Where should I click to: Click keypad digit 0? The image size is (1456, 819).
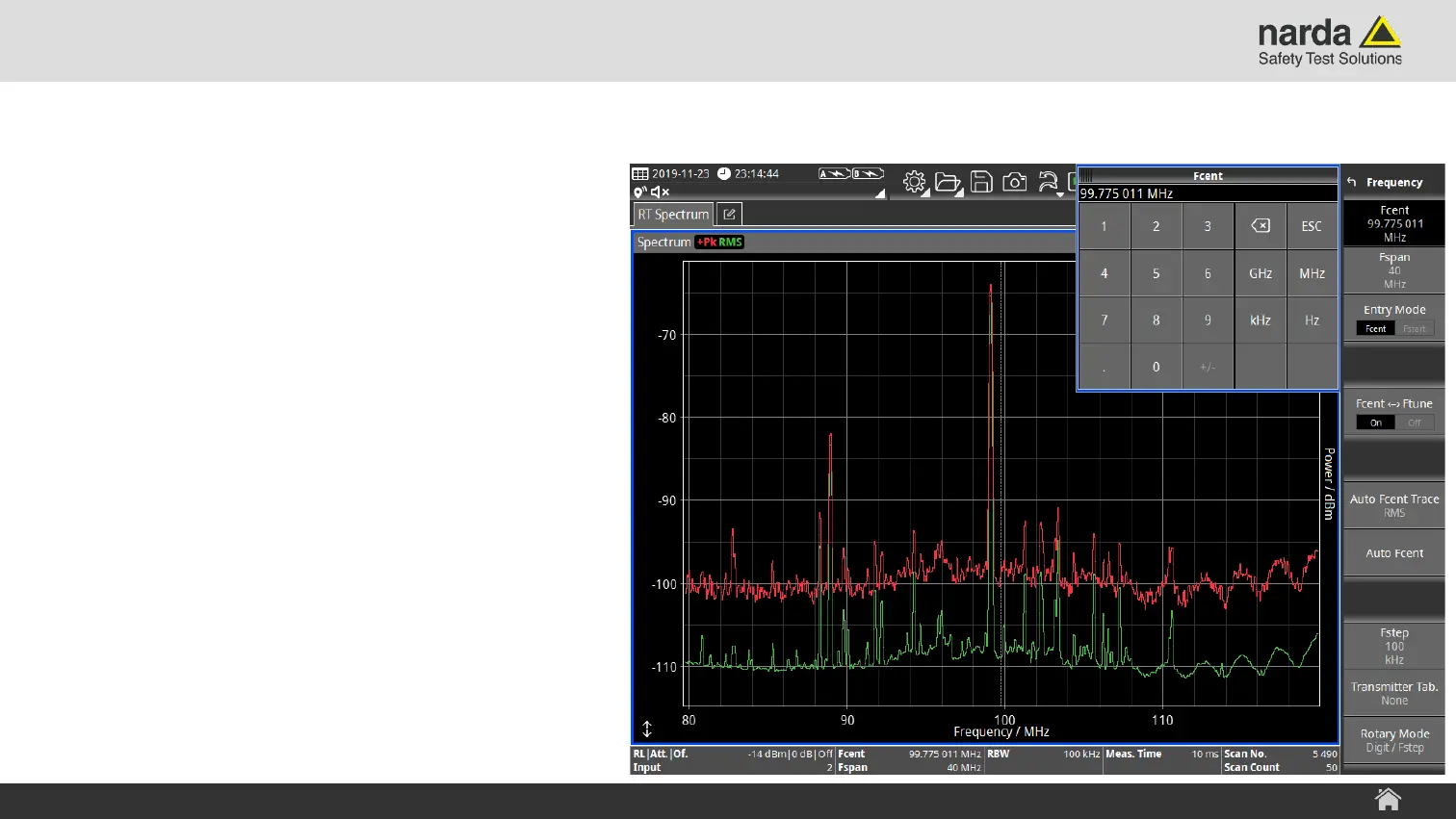click(1157, 367)
